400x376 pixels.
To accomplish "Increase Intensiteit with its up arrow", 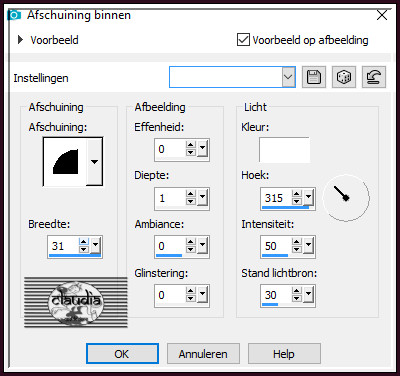I will [x=297, y=242].
